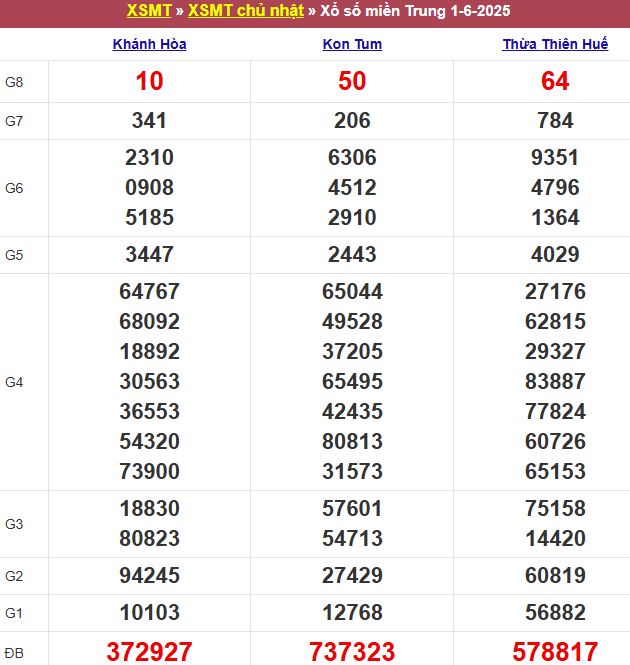Click the ĐB row label
Image resolution: width=630 pixels, height=665 pixels.
14,653
